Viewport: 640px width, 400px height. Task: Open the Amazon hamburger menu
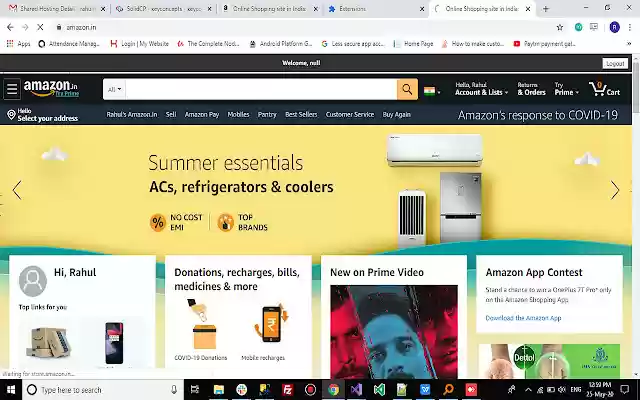click(x=12, y=89)
